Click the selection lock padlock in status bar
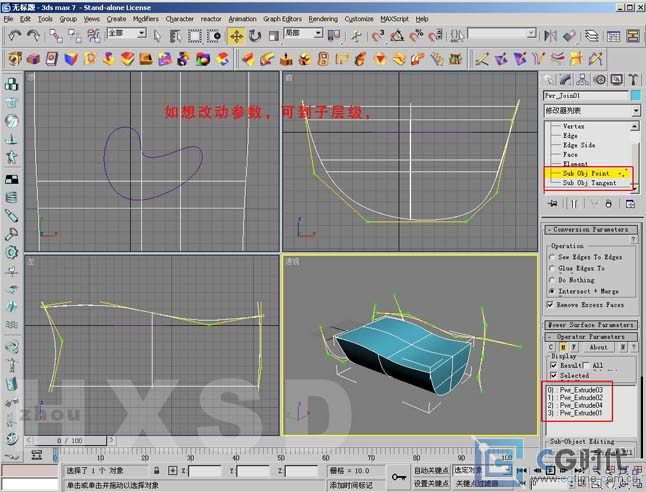The width and height of the screenshot is (646, 492). coord(156,470)
